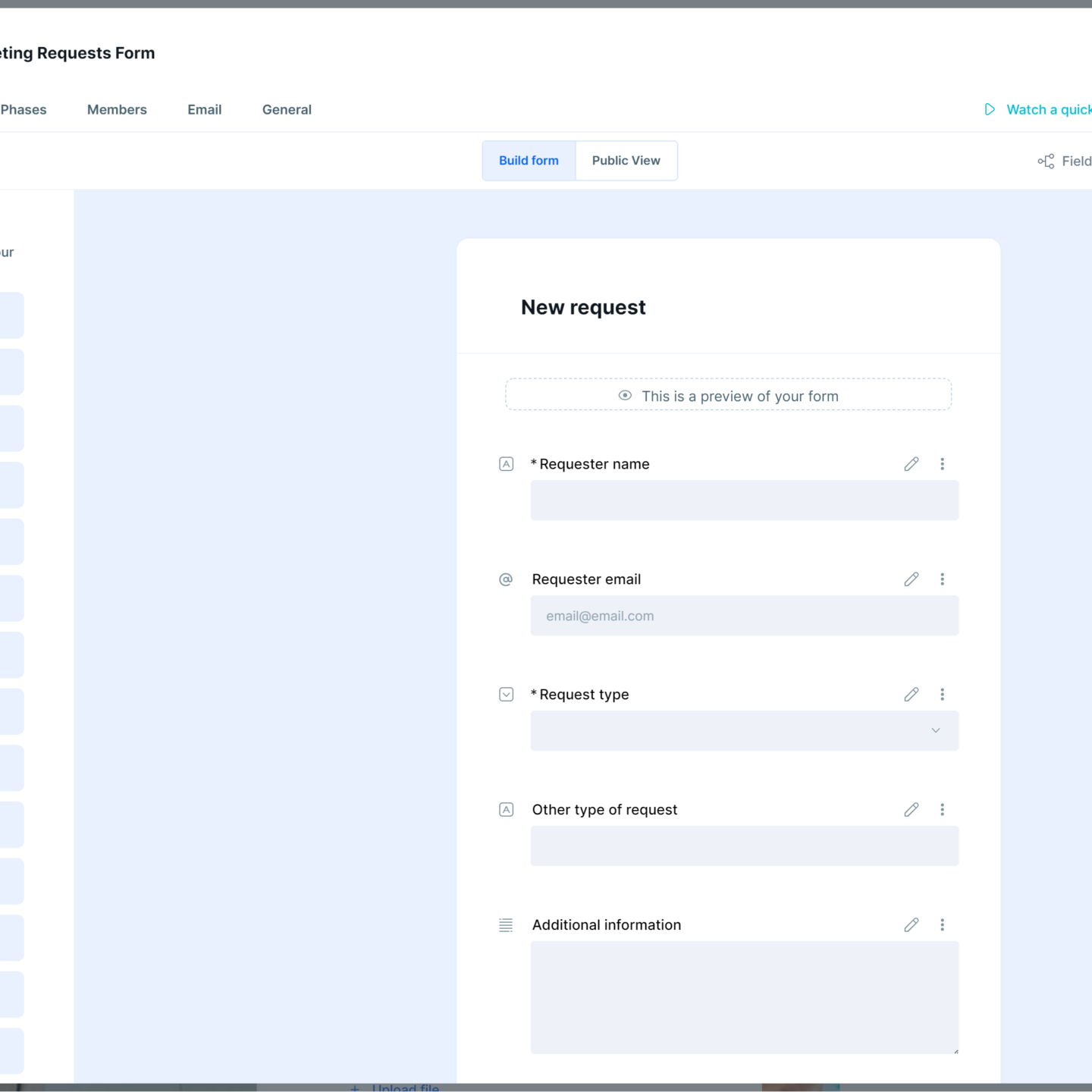Switch to the Public View tab

click(626, 161)
